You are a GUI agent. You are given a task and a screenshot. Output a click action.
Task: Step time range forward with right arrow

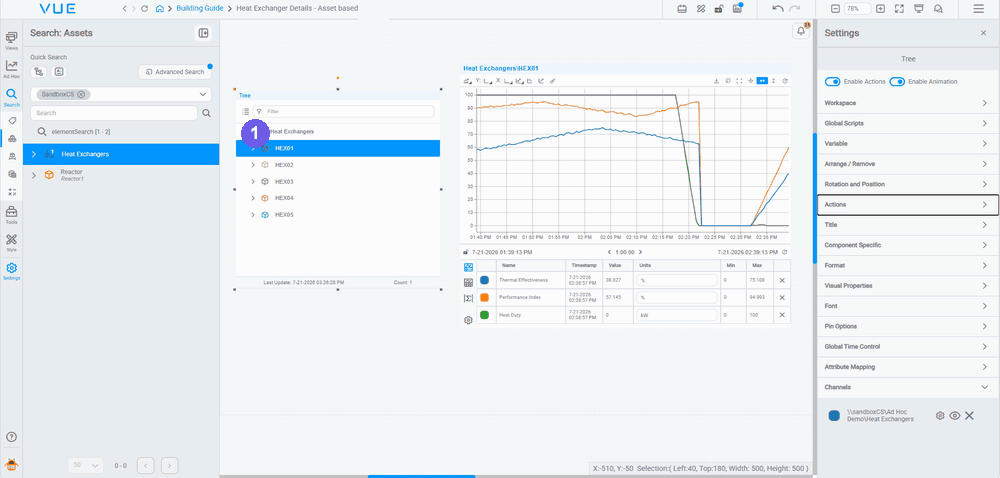640,252
